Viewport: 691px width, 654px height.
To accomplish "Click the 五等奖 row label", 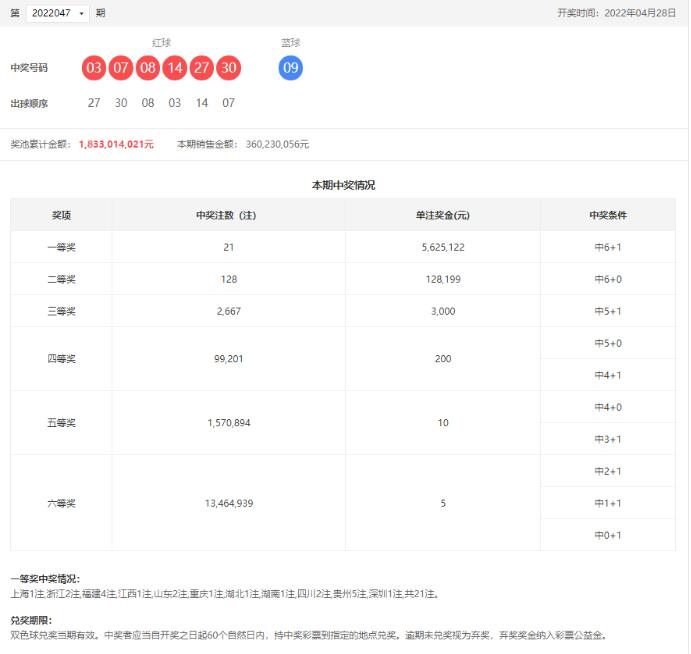I will click(61, 423).
